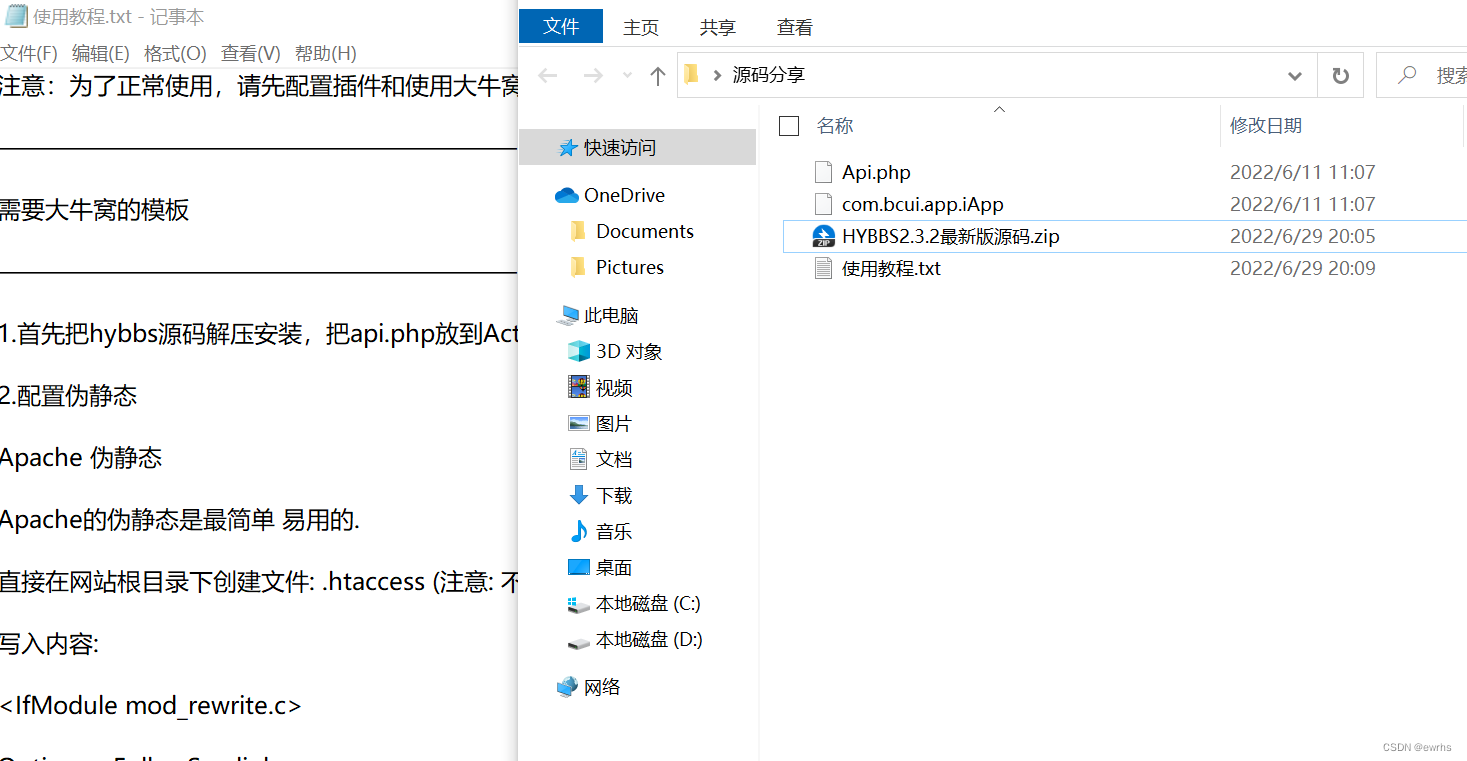Check the item checkbox for 使用教程.txt
The height and width of the screenshot is (761, 1467).
[x=789, y=268]
